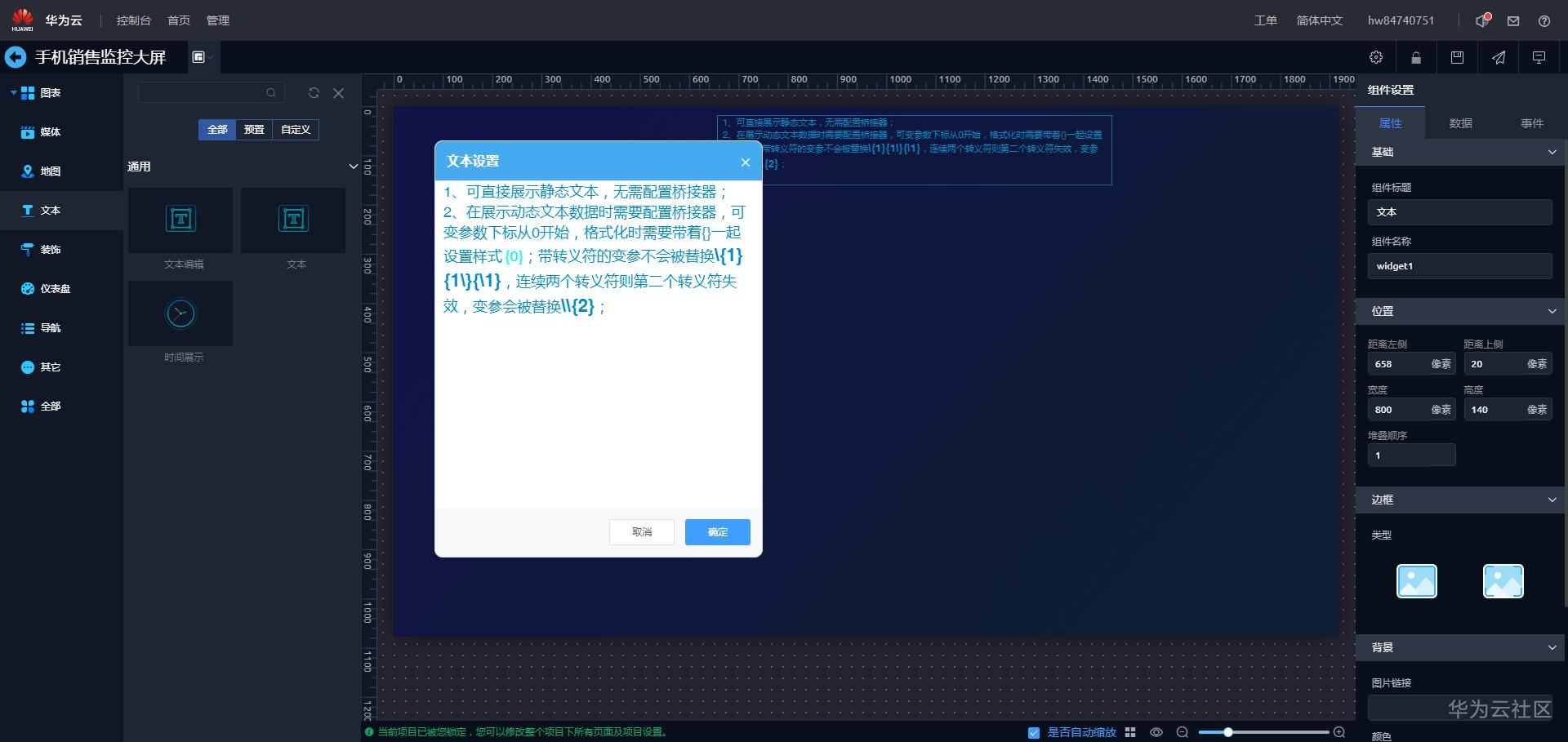Screen dimensions: 1568x742
Task: Select 地图 map category
Action: 61,171
